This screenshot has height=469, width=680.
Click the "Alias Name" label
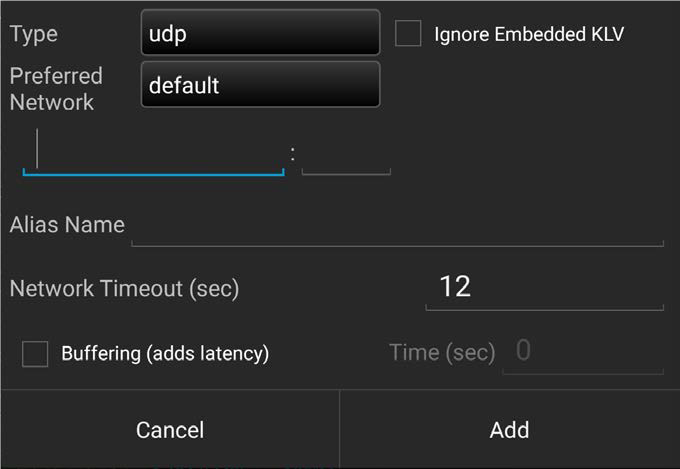(x=67, y=225)
